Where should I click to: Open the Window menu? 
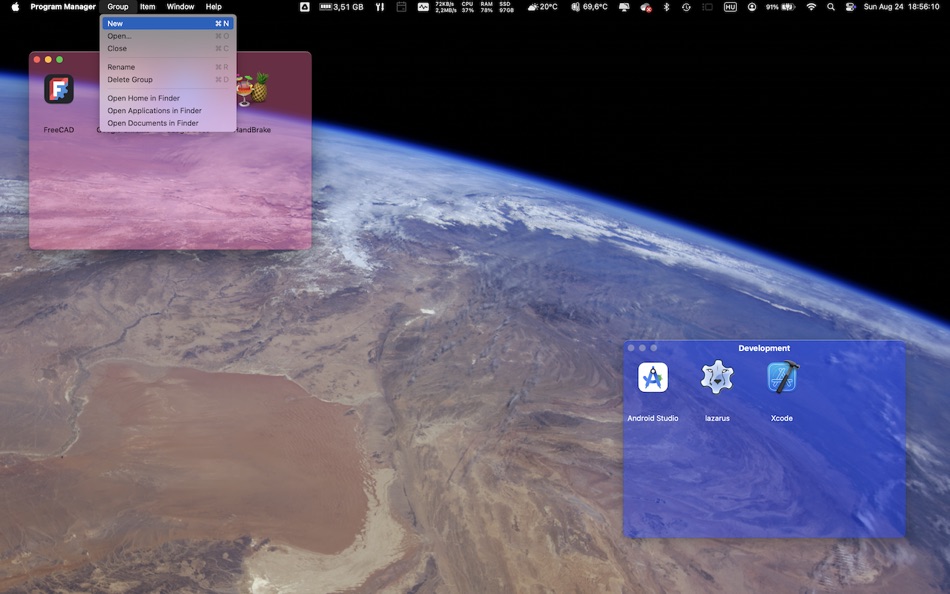pos(181,7)
